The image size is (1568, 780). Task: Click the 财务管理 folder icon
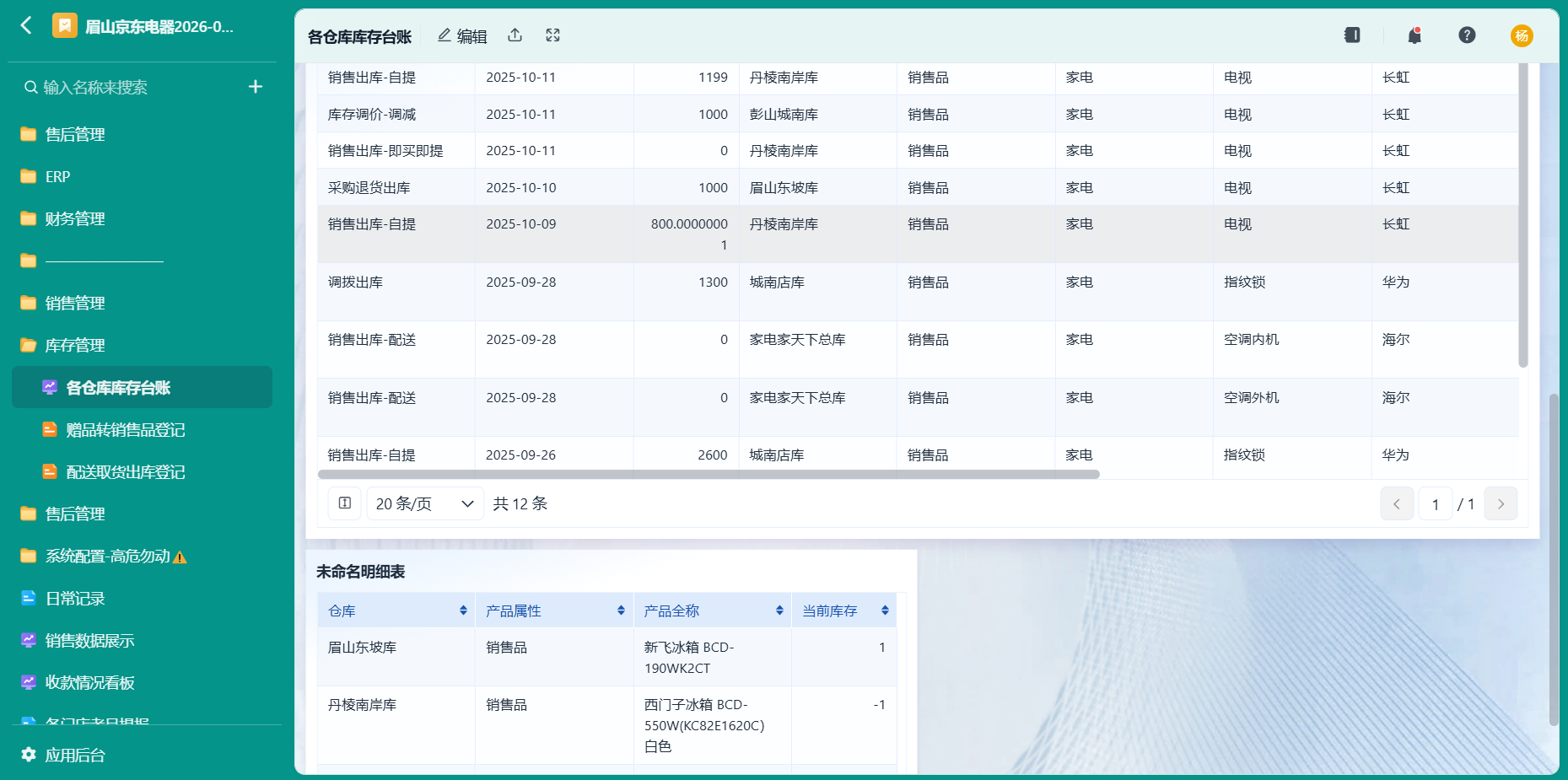[29, 218]
